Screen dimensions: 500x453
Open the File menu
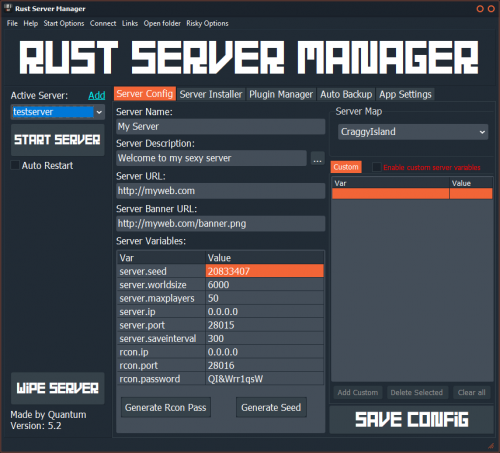(12, 23)
